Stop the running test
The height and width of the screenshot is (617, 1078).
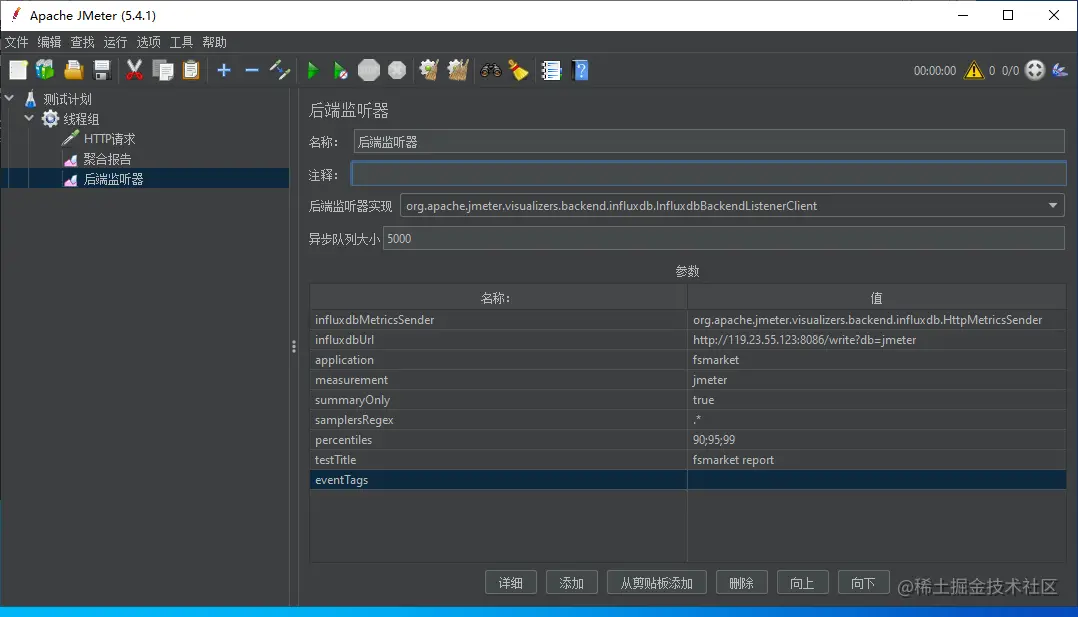[368, 70]
